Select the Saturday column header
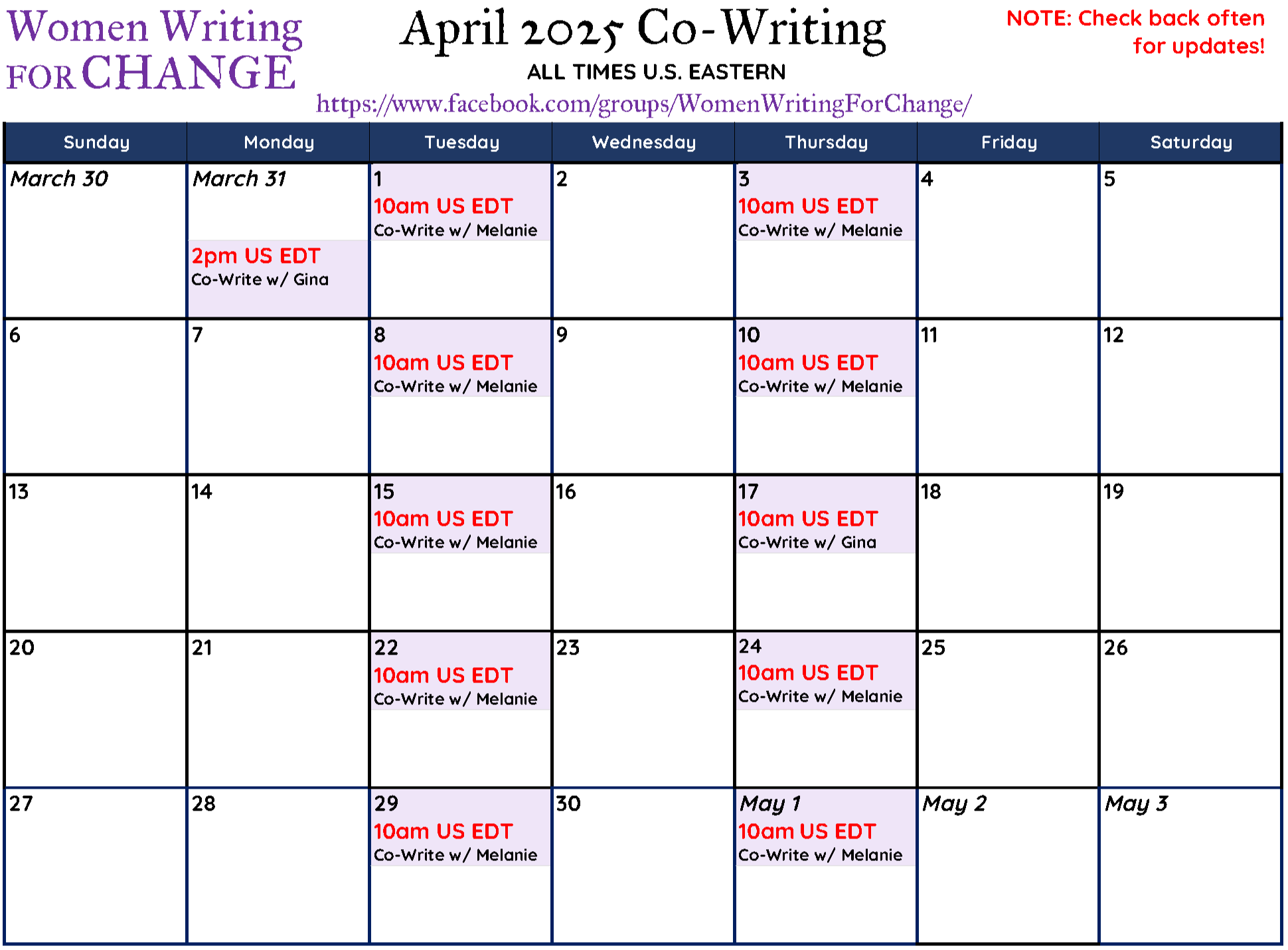1288x950 pixels. (x=1190, y=142)
